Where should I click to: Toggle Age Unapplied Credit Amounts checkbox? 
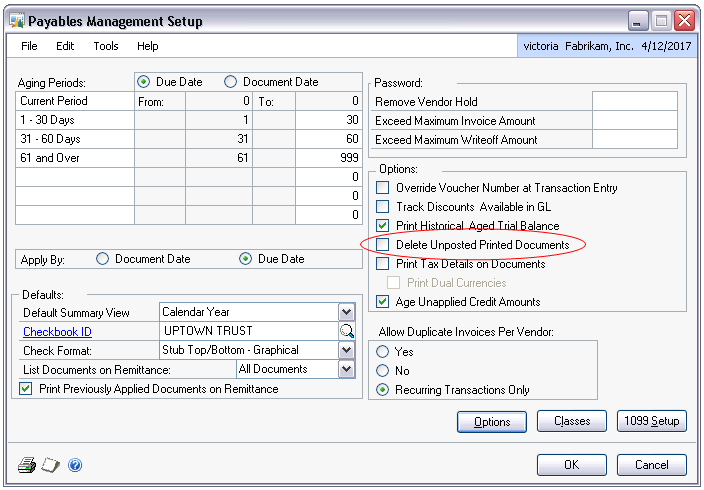click(x=382, y=302)
